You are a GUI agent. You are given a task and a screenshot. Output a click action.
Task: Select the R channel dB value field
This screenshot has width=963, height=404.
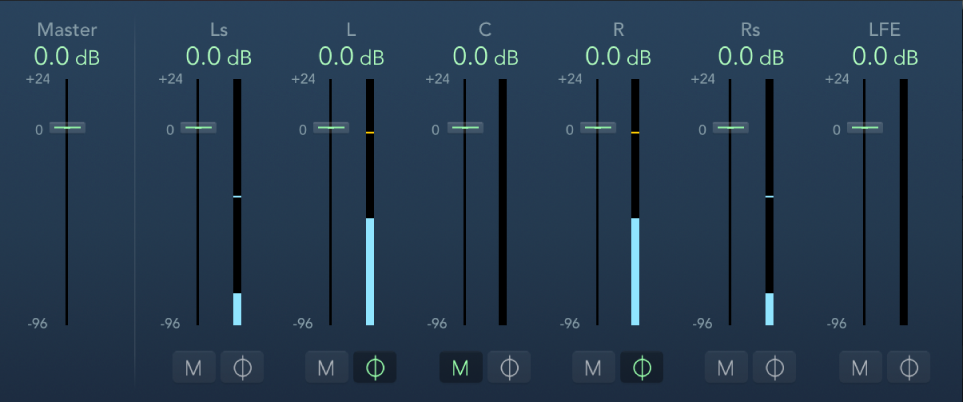coord(618,57)
